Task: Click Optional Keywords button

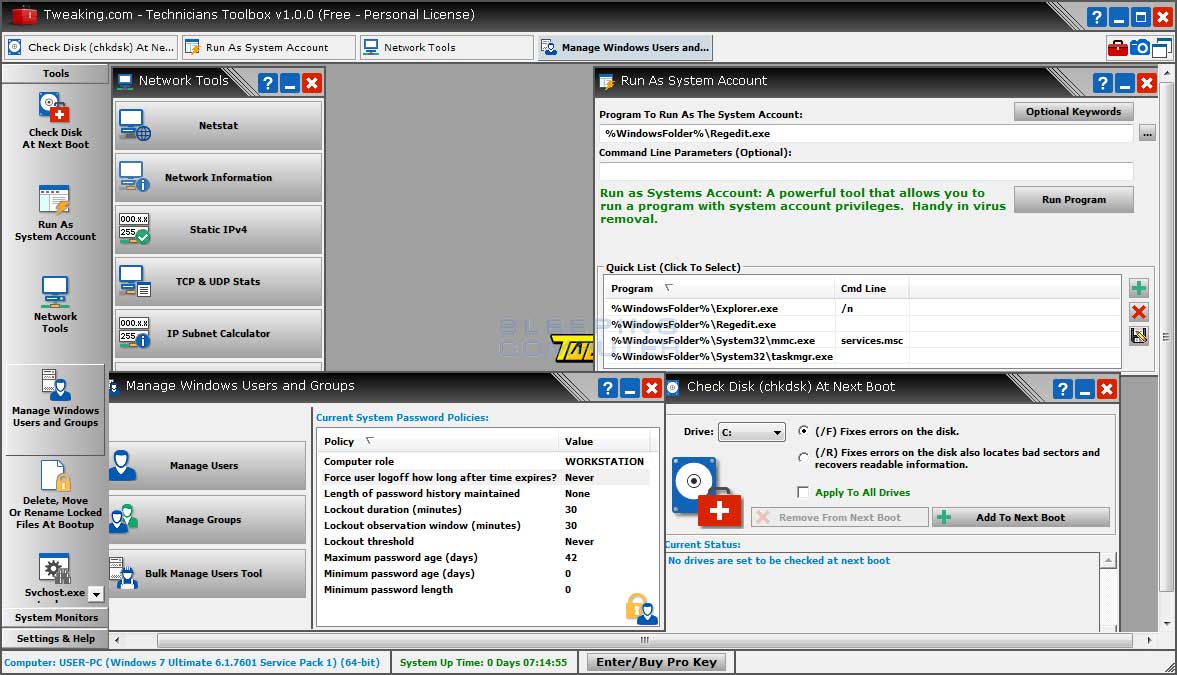Action: [x=1073, y=111]
